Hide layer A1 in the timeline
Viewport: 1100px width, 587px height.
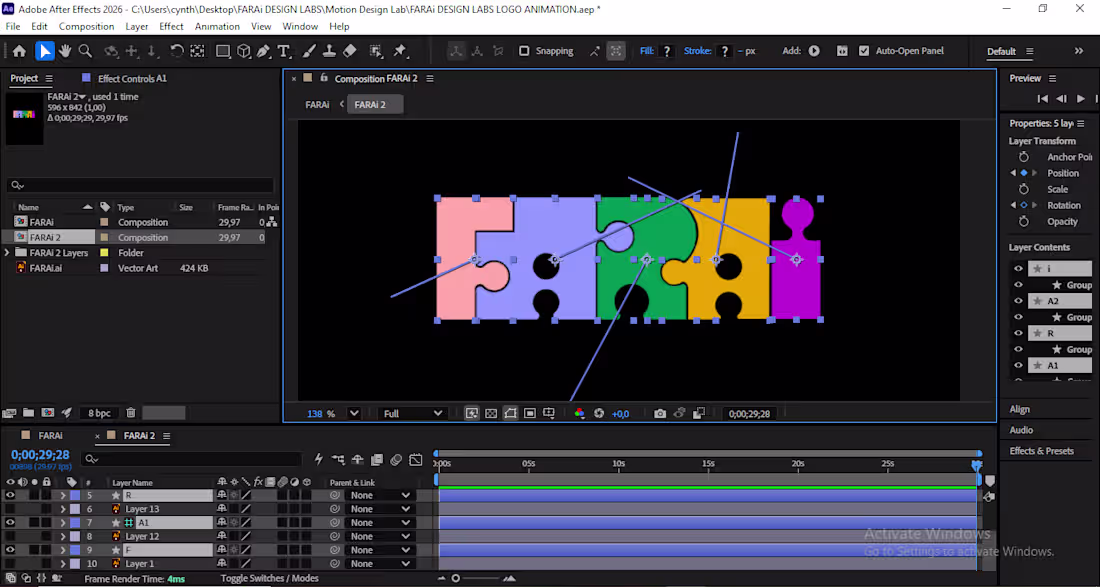pyautogui.click(x=10, y=522)
